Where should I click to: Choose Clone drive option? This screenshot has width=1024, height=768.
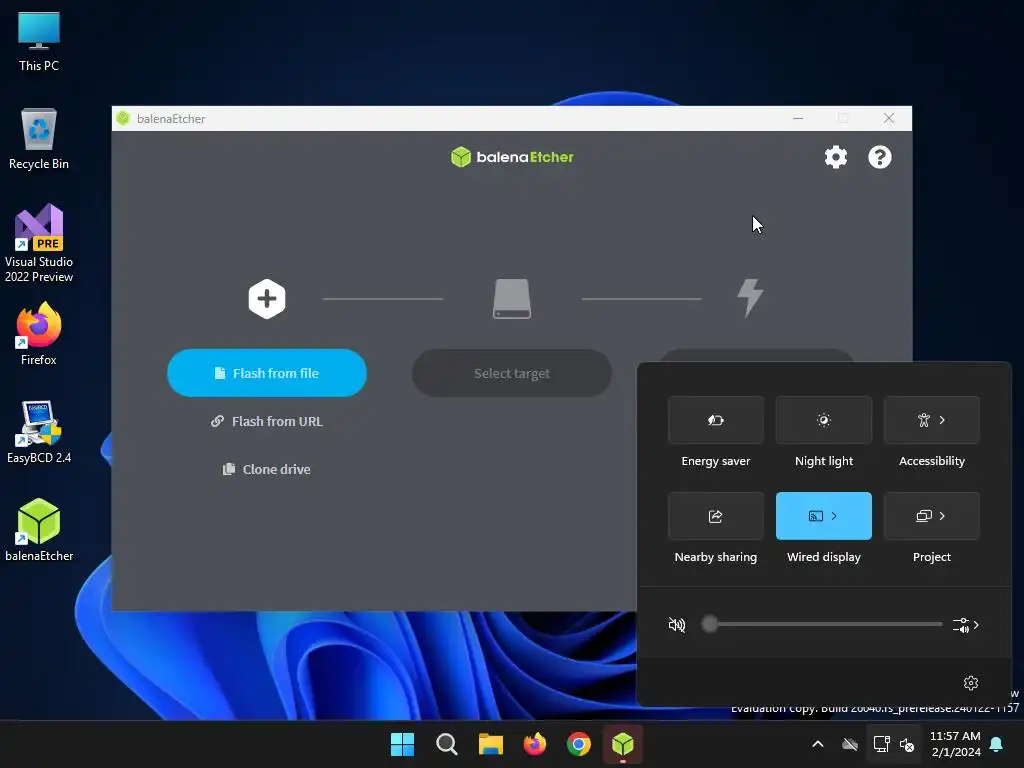[x=266, y=470]
